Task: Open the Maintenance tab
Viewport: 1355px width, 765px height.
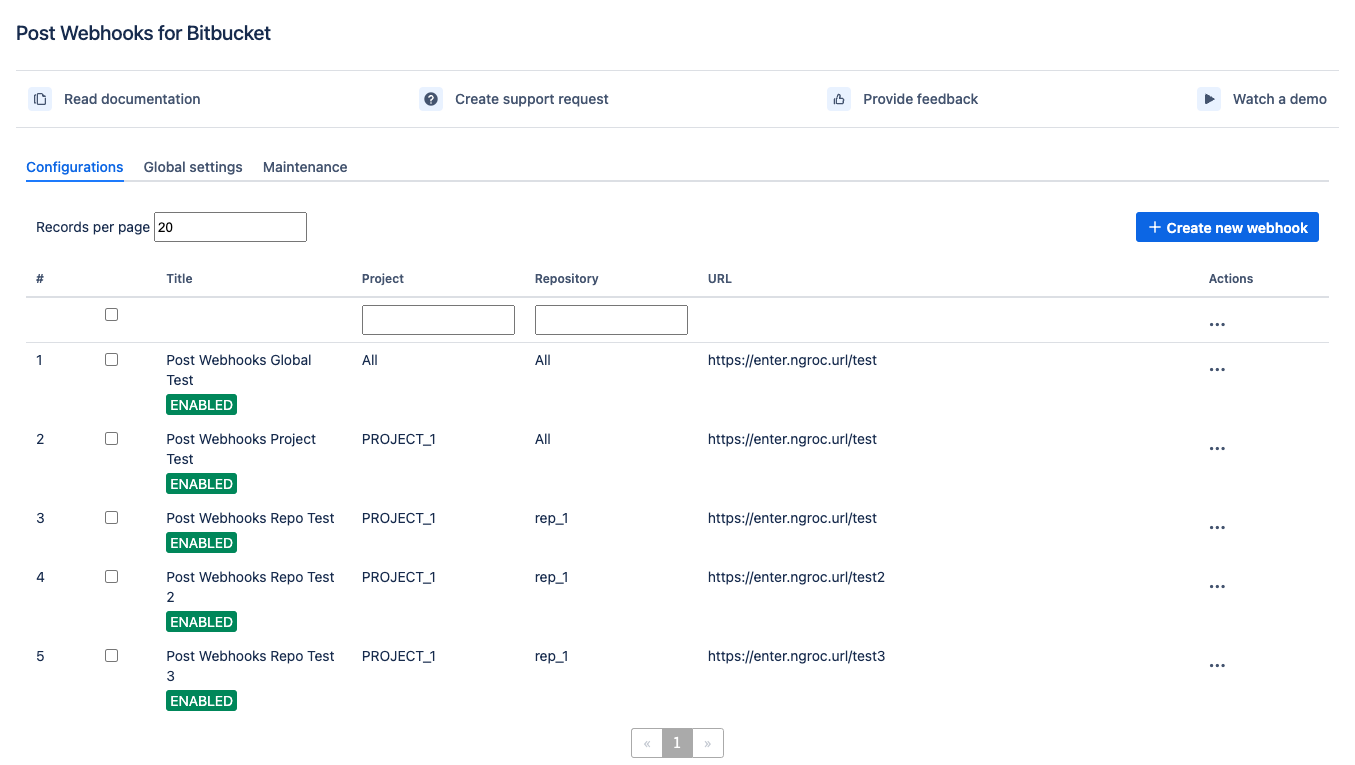Action: click(305, 167)
